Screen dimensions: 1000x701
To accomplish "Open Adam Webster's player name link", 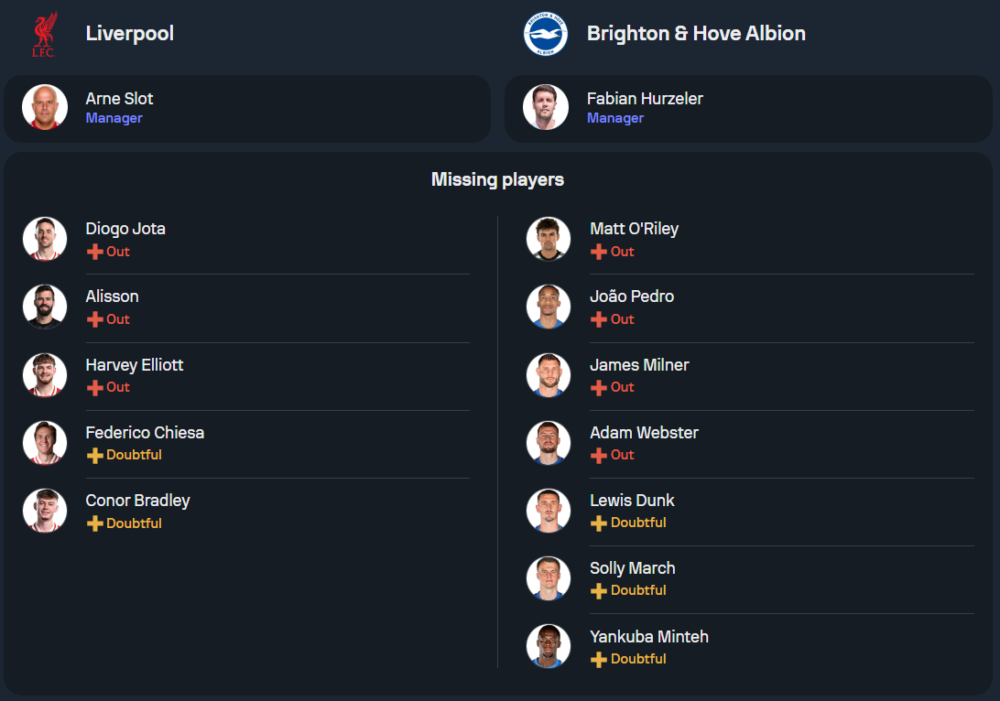I will [644, 433].
